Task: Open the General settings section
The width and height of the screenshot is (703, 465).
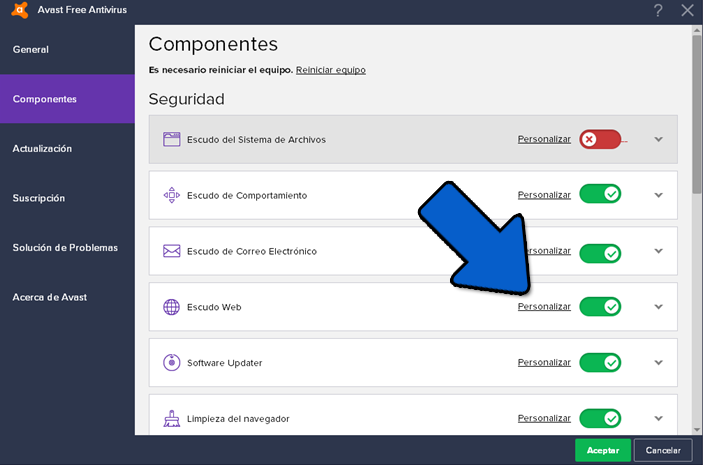Action: [67, 49]
